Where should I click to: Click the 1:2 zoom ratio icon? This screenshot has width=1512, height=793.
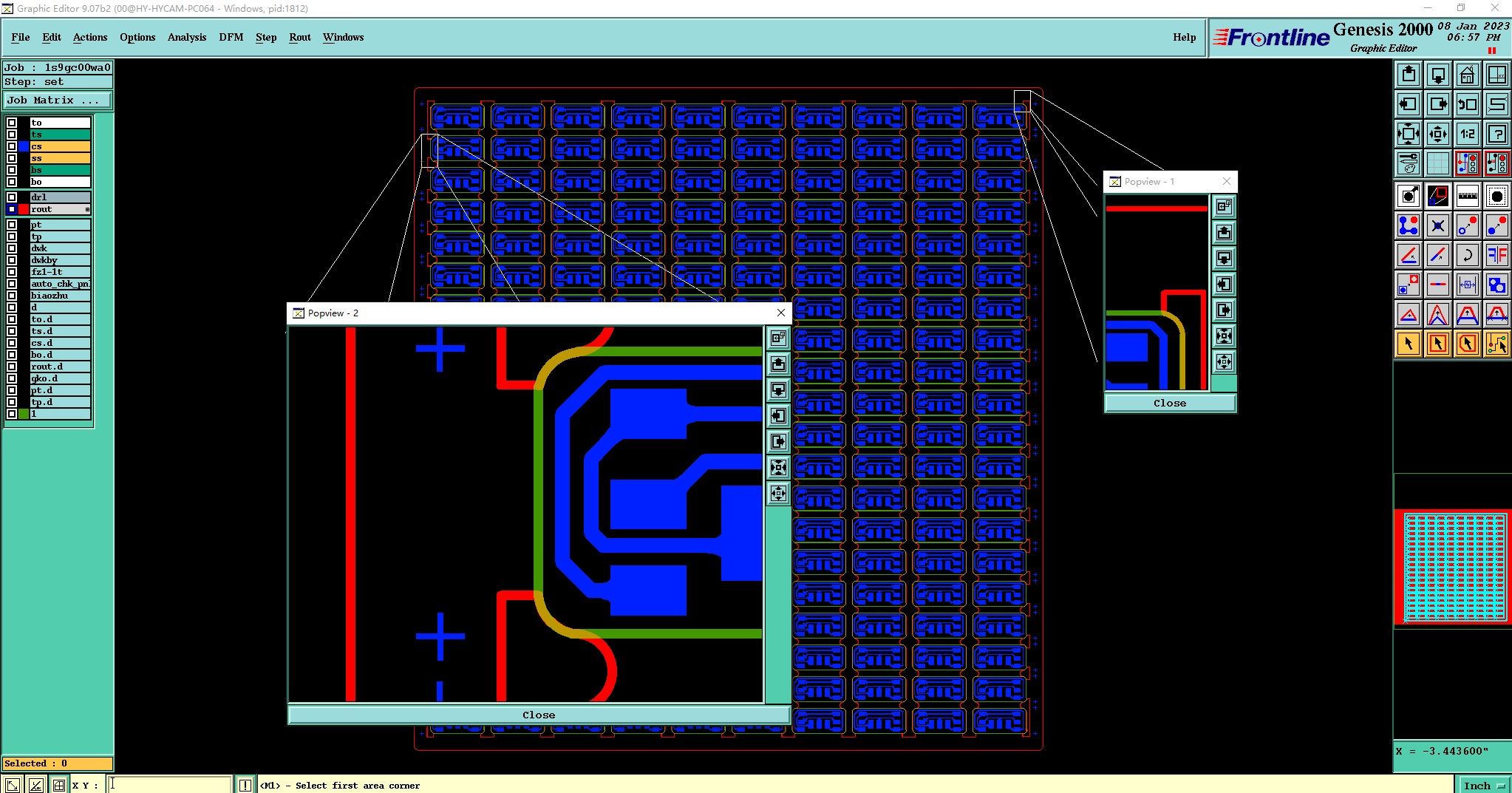[1468, 134]
